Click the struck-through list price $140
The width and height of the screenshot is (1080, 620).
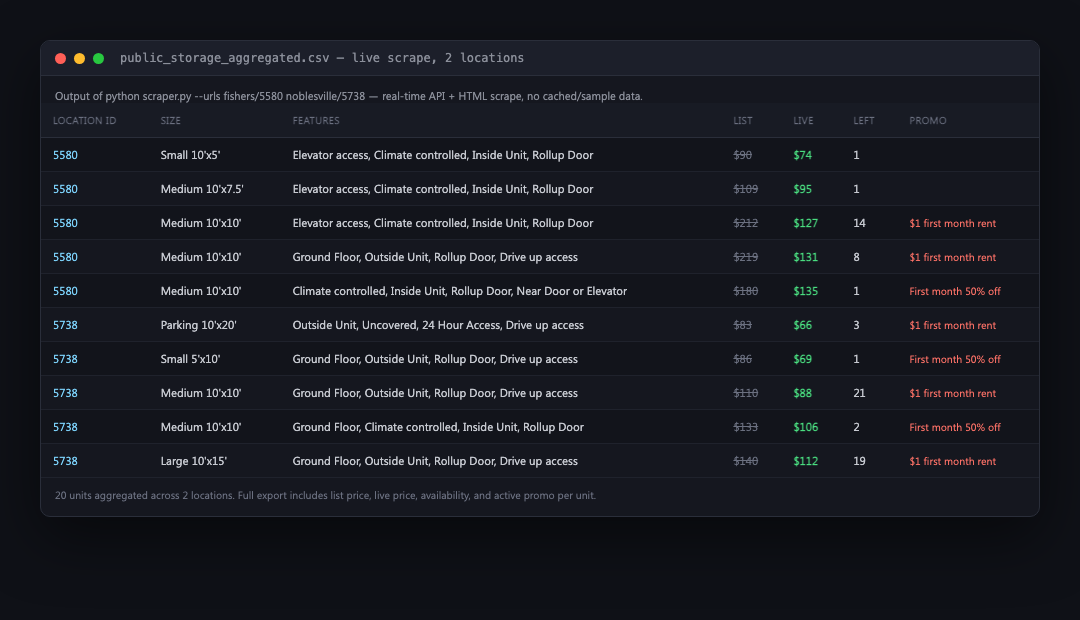tap(745, 461)
